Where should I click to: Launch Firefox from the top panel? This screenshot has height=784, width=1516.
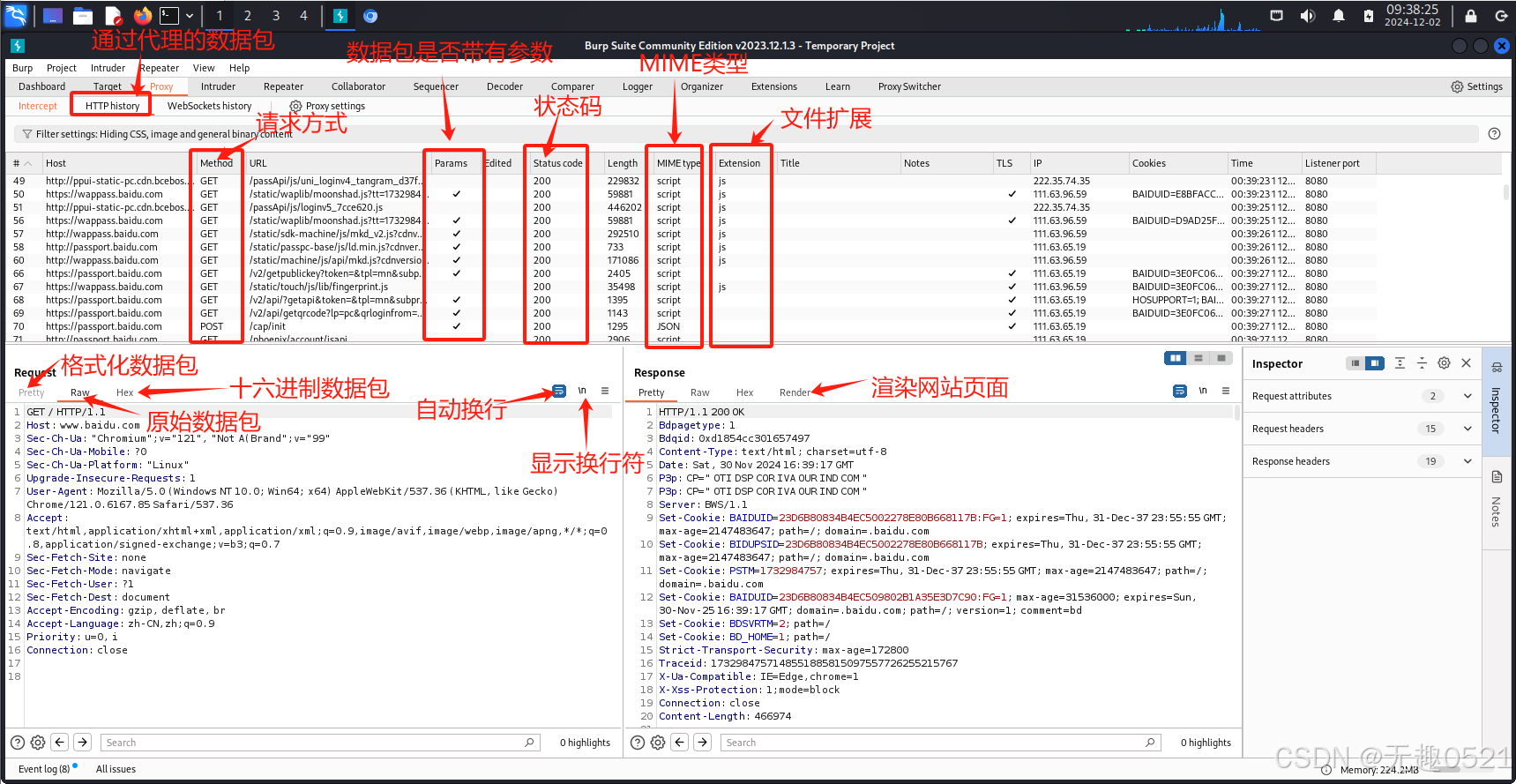pos(143,16)
